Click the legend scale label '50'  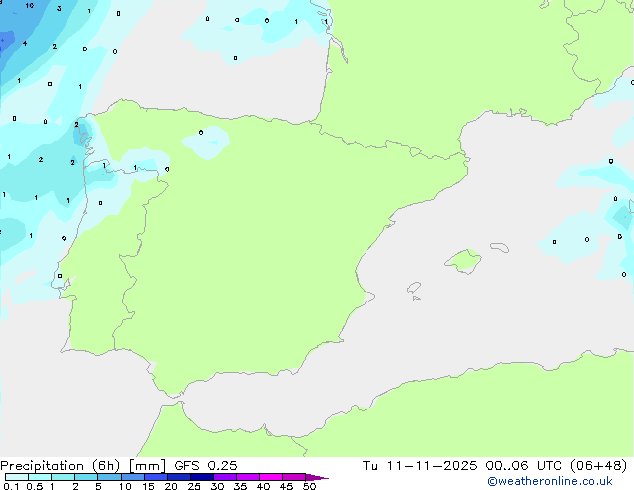point(309,486)
